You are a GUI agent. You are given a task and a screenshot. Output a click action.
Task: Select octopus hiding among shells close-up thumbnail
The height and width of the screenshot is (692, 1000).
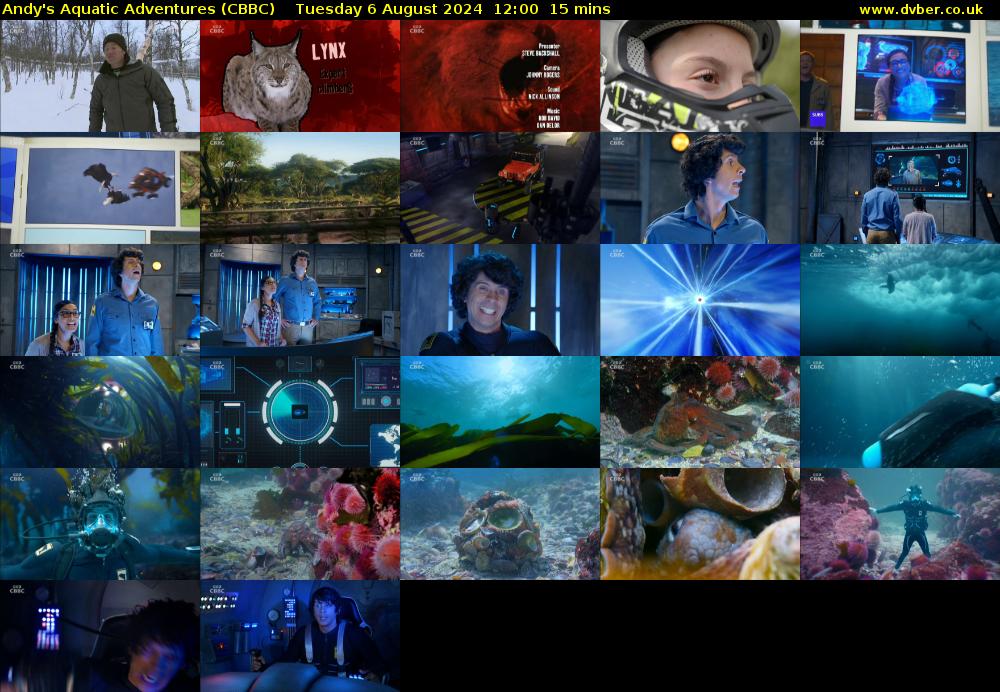(700, 524)
